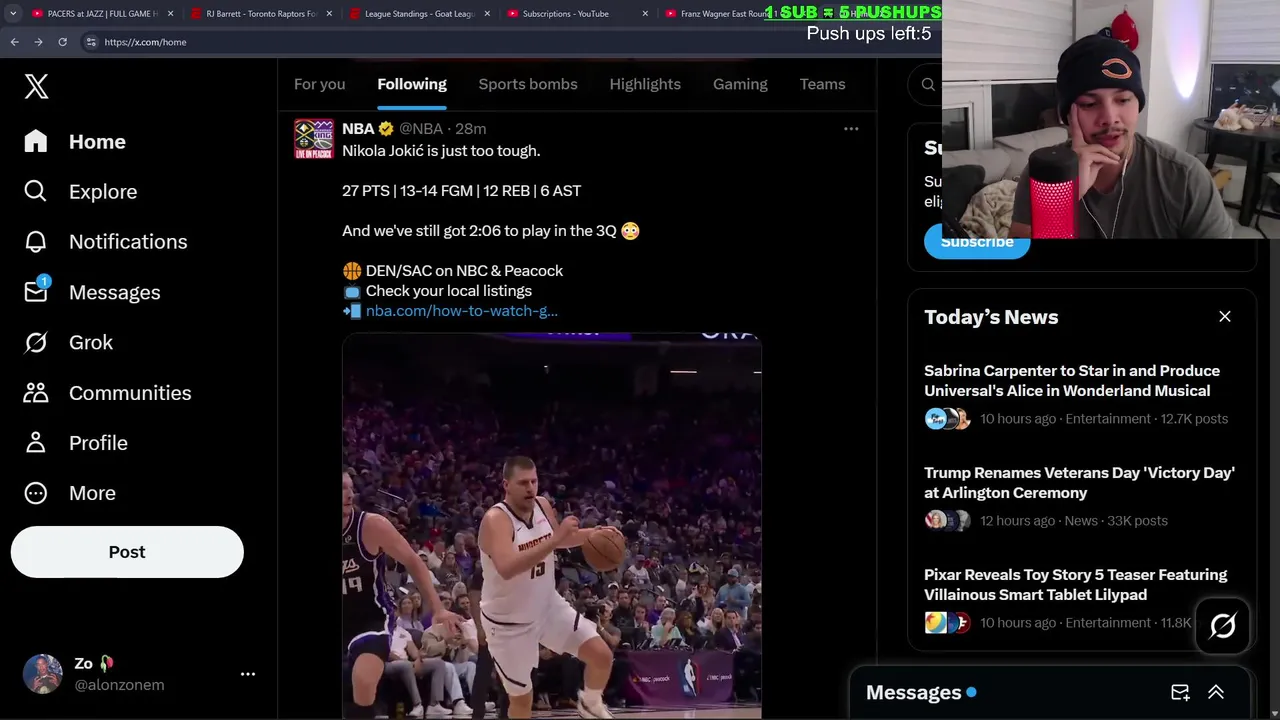
Task: Close the Today's News panel
Action: coord(1225,316)
